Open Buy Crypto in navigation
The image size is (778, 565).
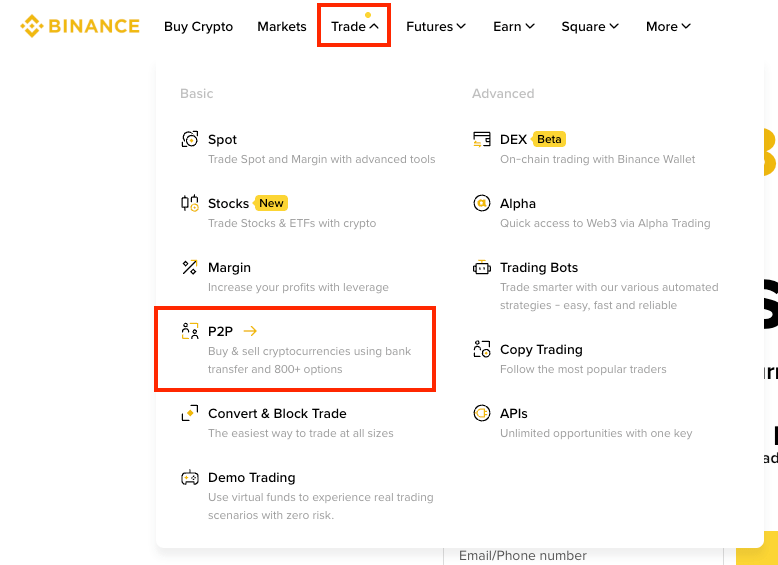[x=198, y=26]
